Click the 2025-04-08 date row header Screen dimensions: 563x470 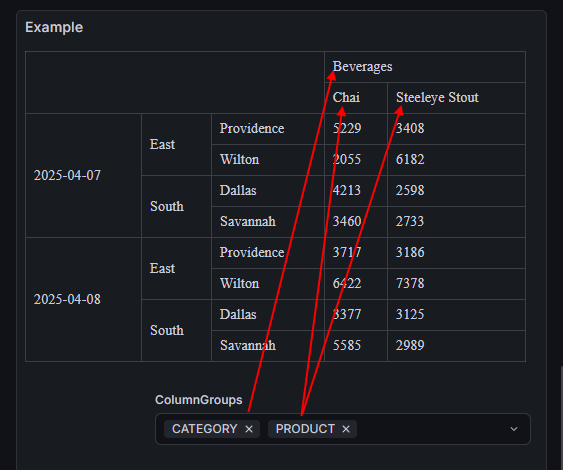point(83,299)
